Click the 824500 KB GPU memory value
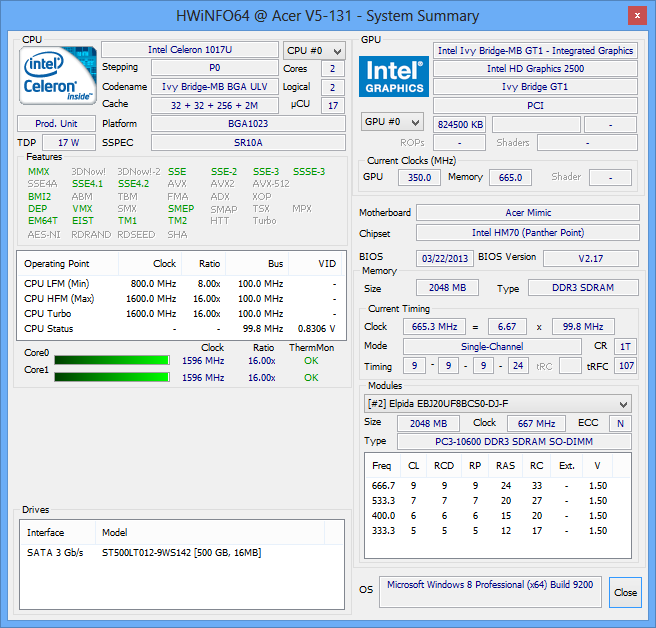The width and height of the screenshot is (656, 628). [x=460, y=125]
